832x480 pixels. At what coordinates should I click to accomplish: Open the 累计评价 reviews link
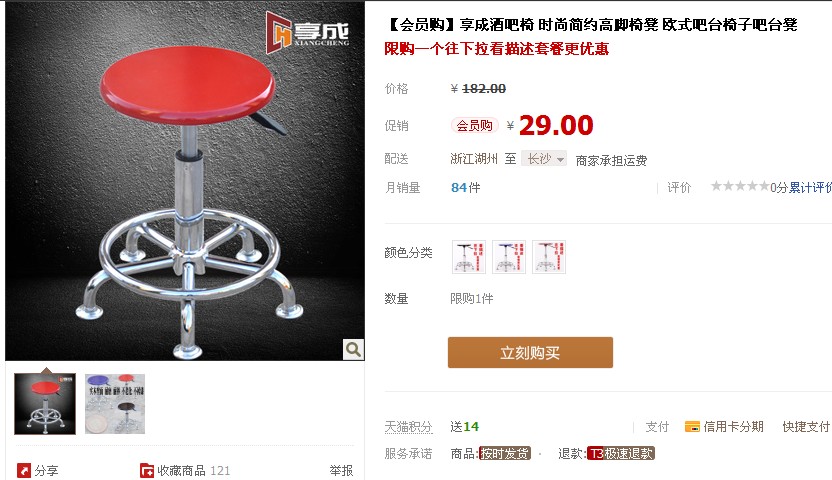click(x=810, y=187)
